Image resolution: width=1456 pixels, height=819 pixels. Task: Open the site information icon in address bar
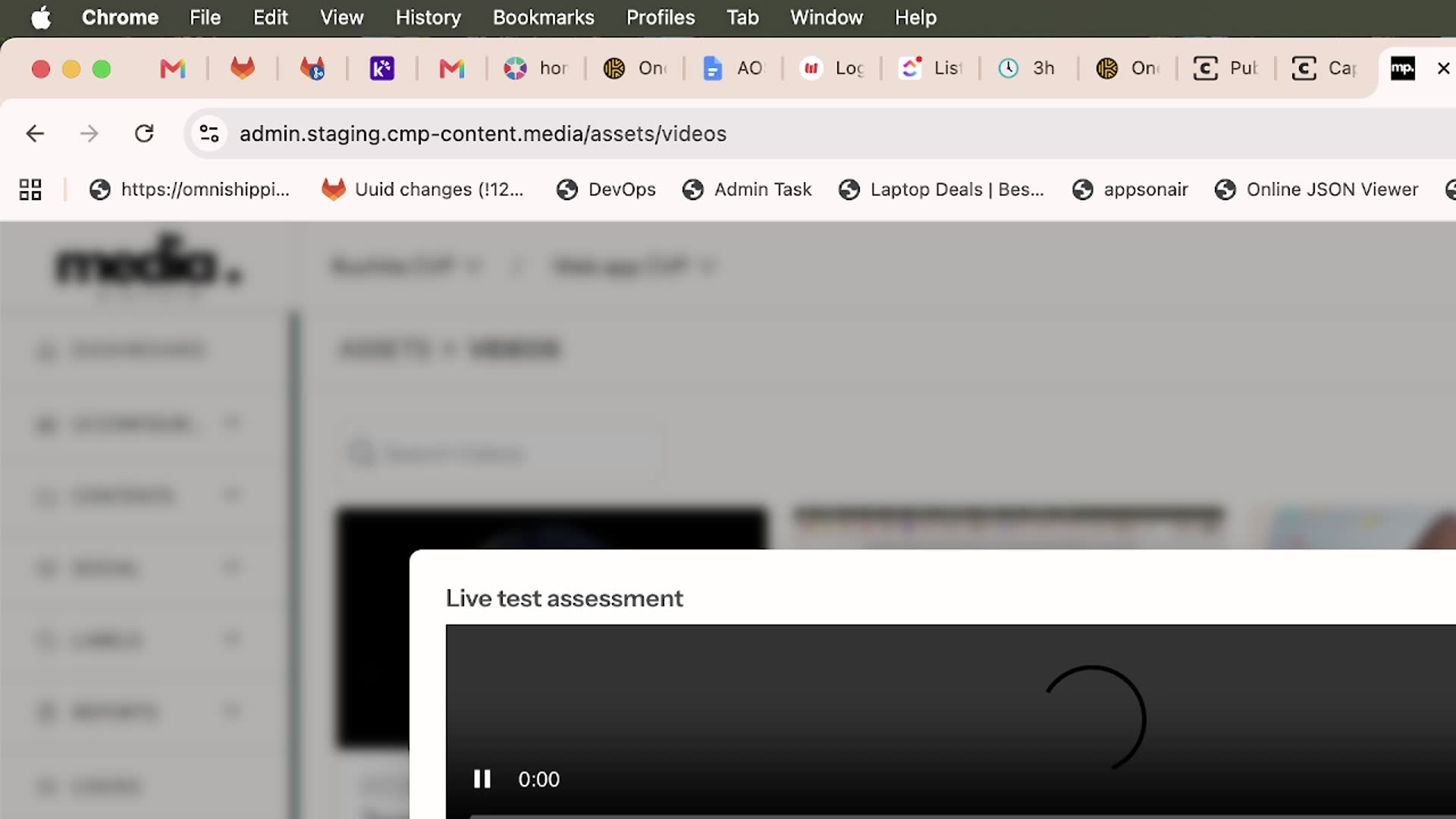coord(209,134)
